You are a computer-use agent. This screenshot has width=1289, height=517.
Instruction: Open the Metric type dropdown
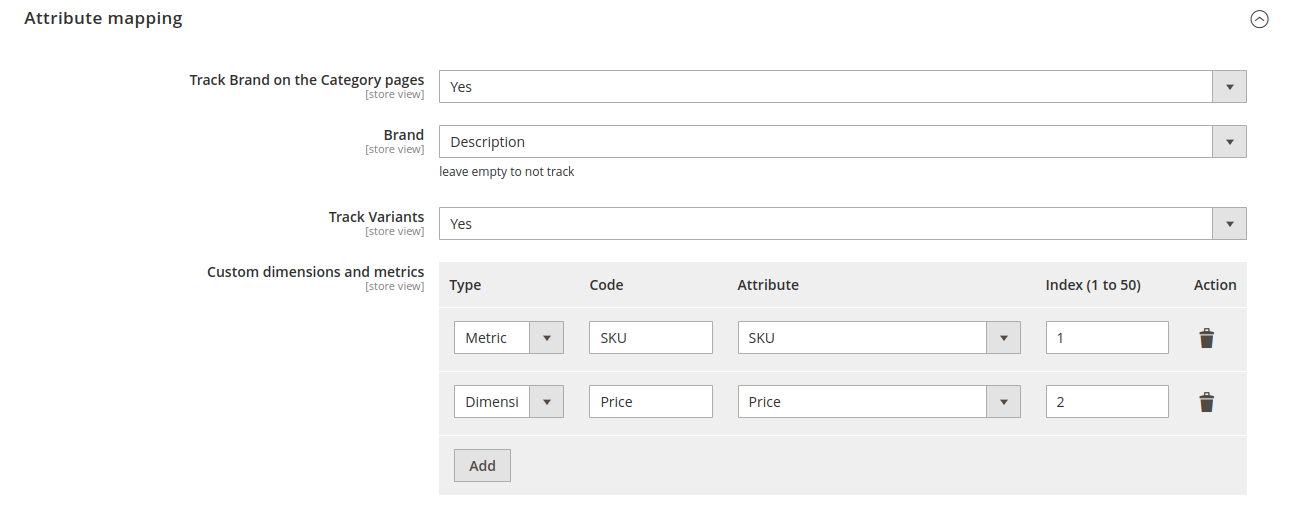tap(509, 338)
